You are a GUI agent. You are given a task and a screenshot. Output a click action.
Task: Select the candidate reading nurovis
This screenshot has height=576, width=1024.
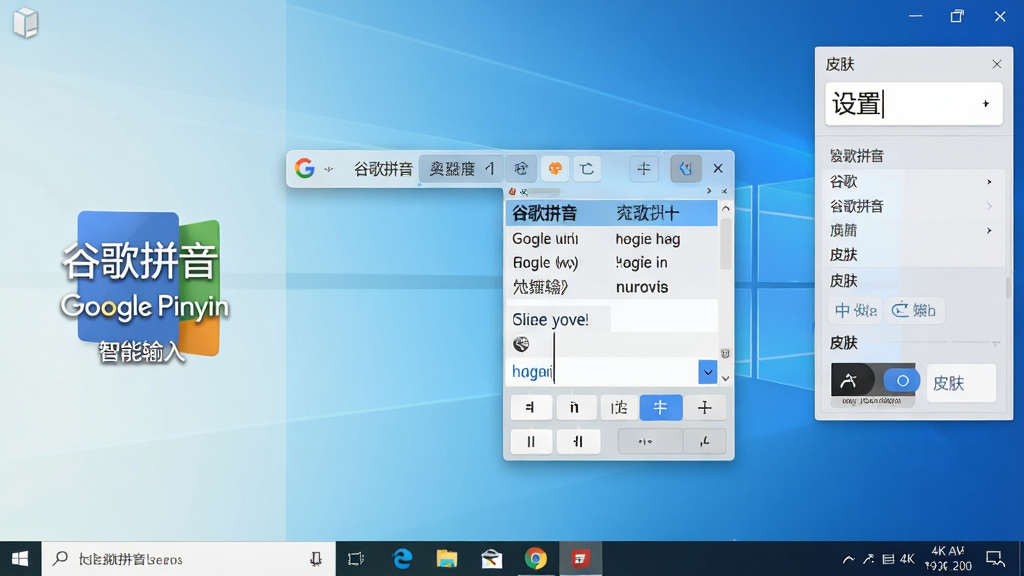(x=642, y=287)
